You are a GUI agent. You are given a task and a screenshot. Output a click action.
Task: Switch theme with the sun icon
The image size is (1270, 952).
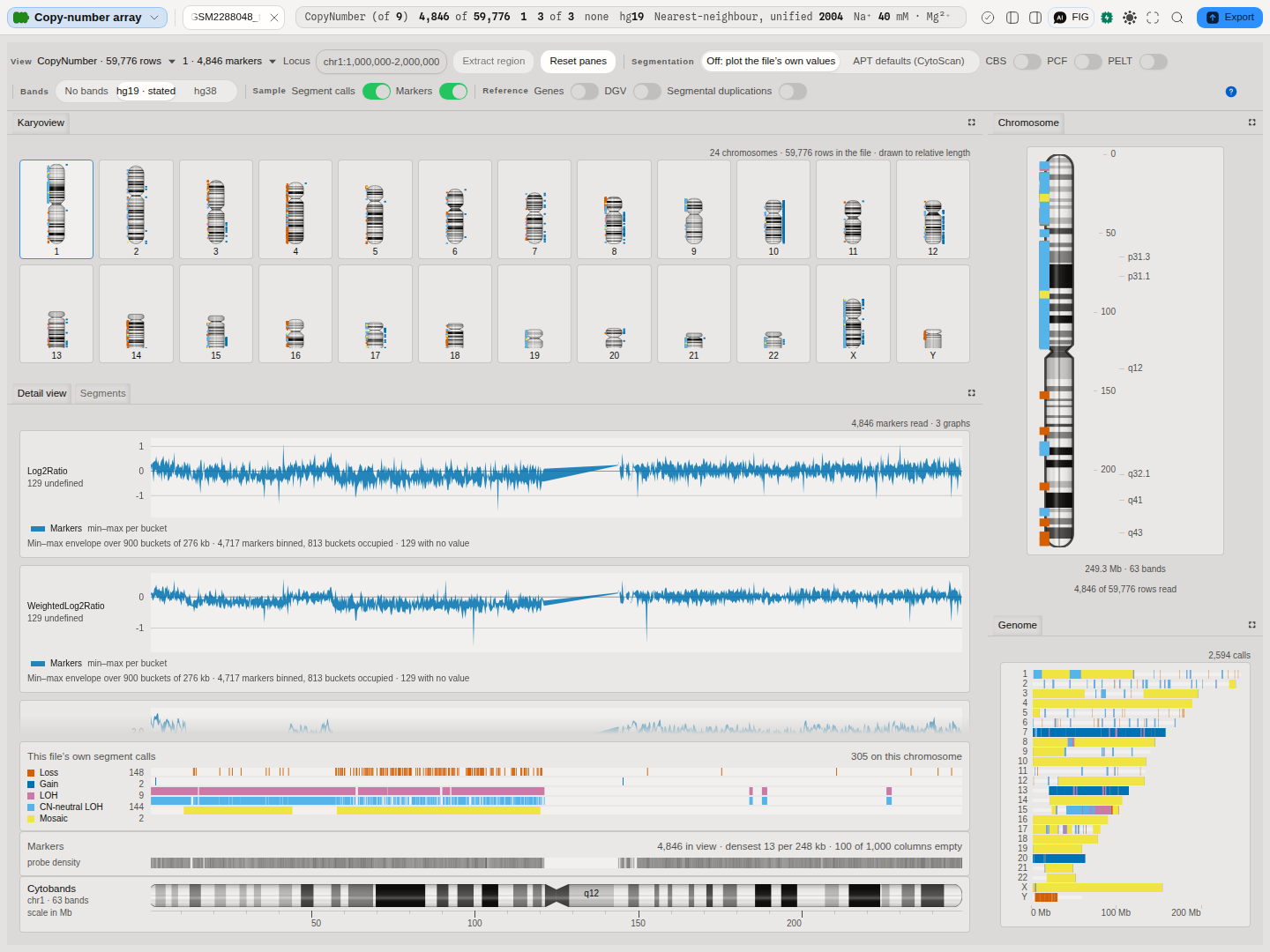pyautogui.click(x=1130, y=18)
